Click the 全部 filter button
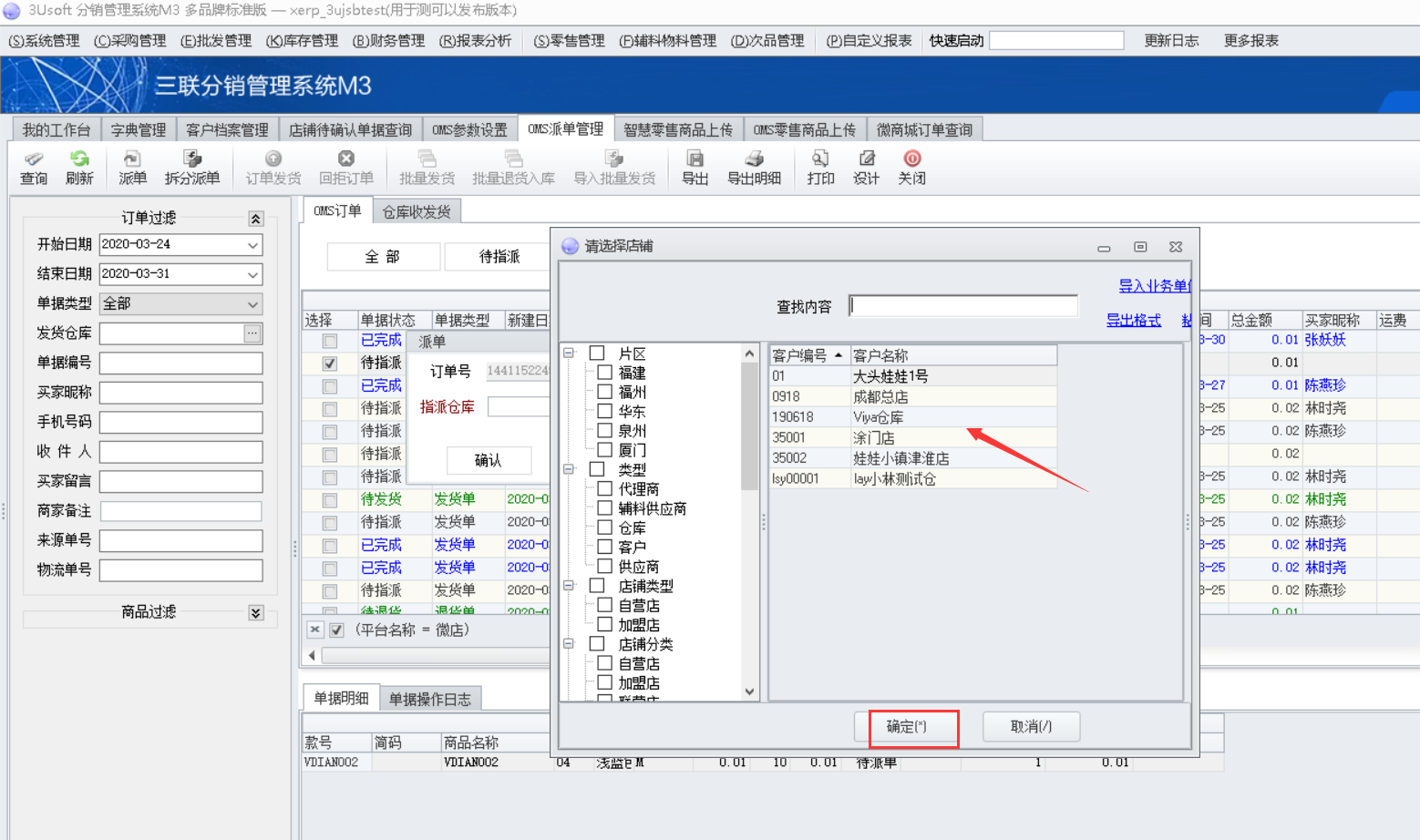Image resolution: width=1420 pixels, height=840 pixels. click(x=383, y=258)
